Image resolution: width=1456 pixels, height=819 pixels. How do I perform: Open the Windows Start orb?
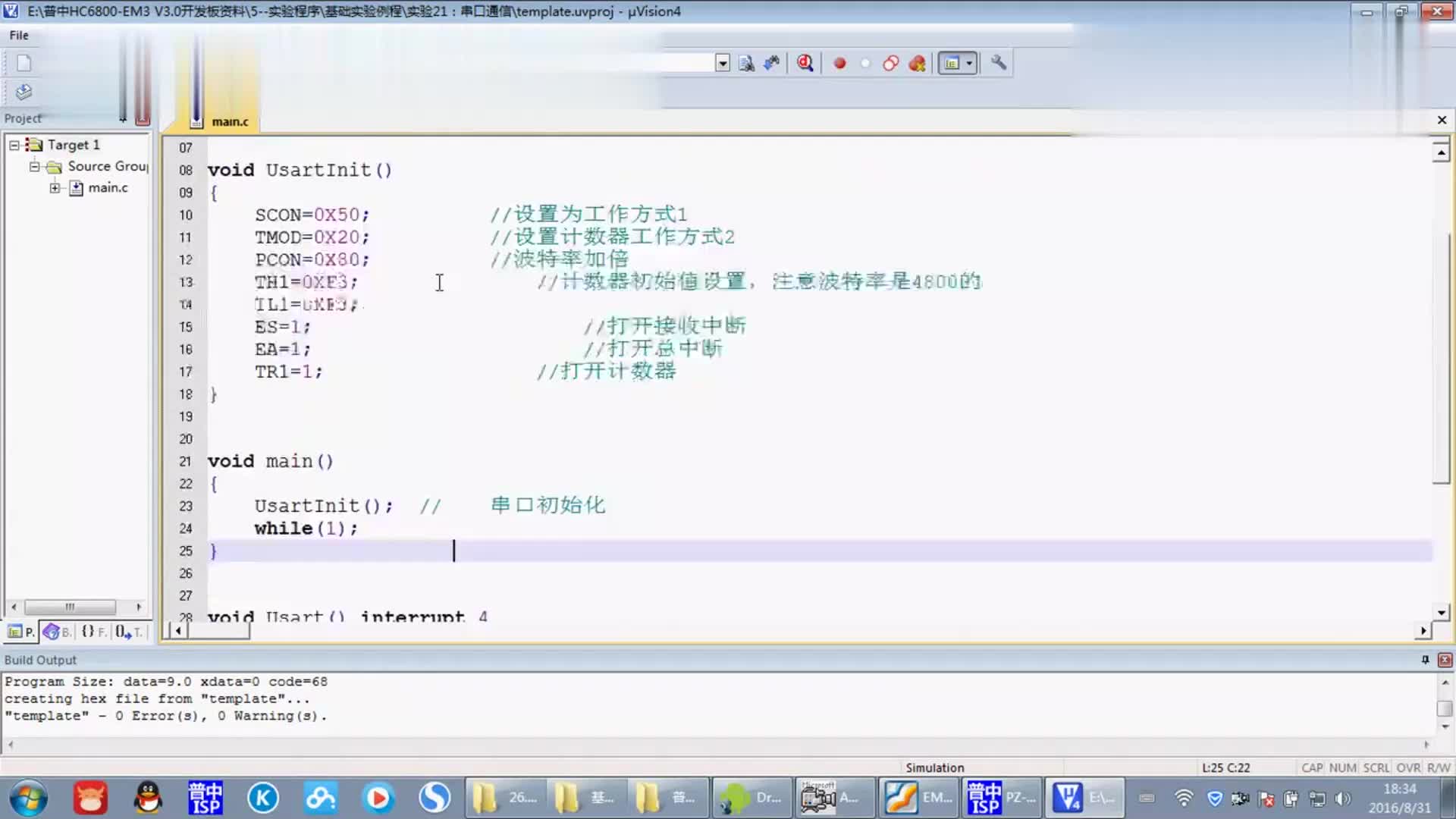[x=28, y=798]
